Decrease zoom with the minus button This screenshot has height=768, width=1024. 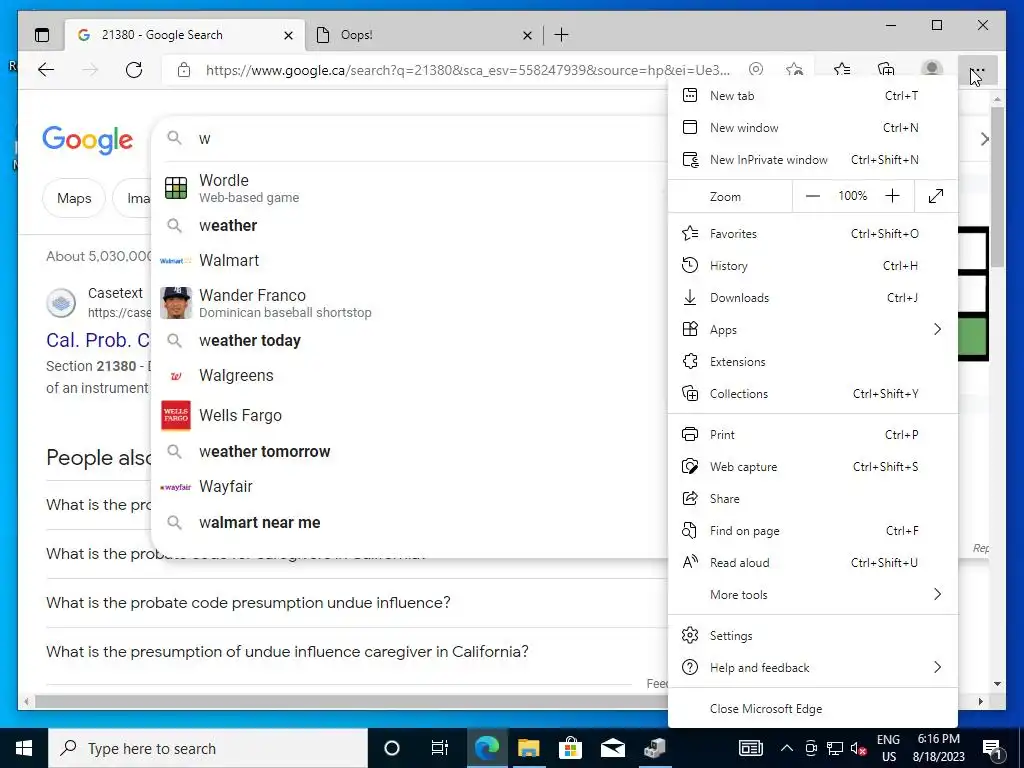(x=812, y=196)
